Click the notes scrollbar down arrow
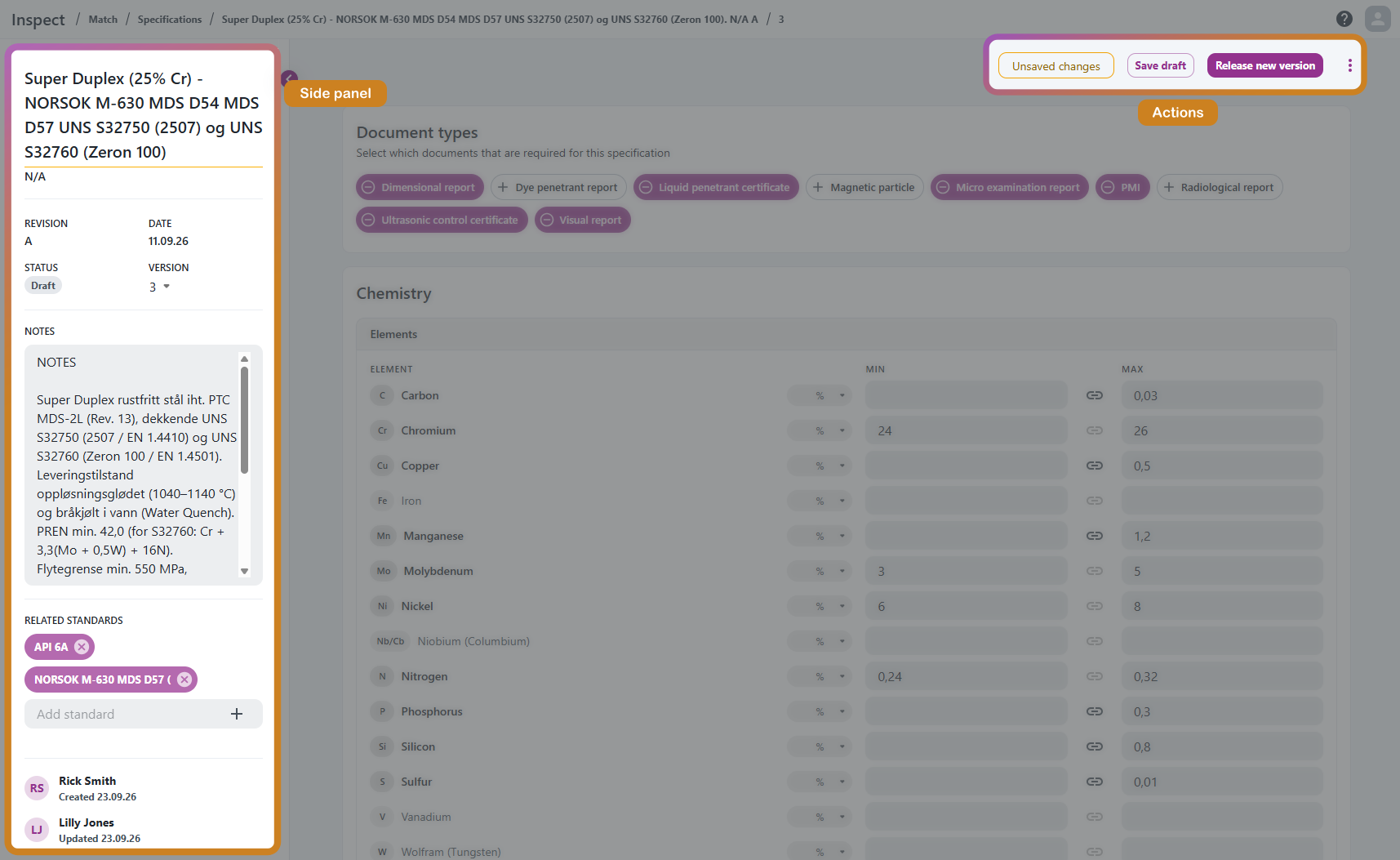 pos(244,571)
